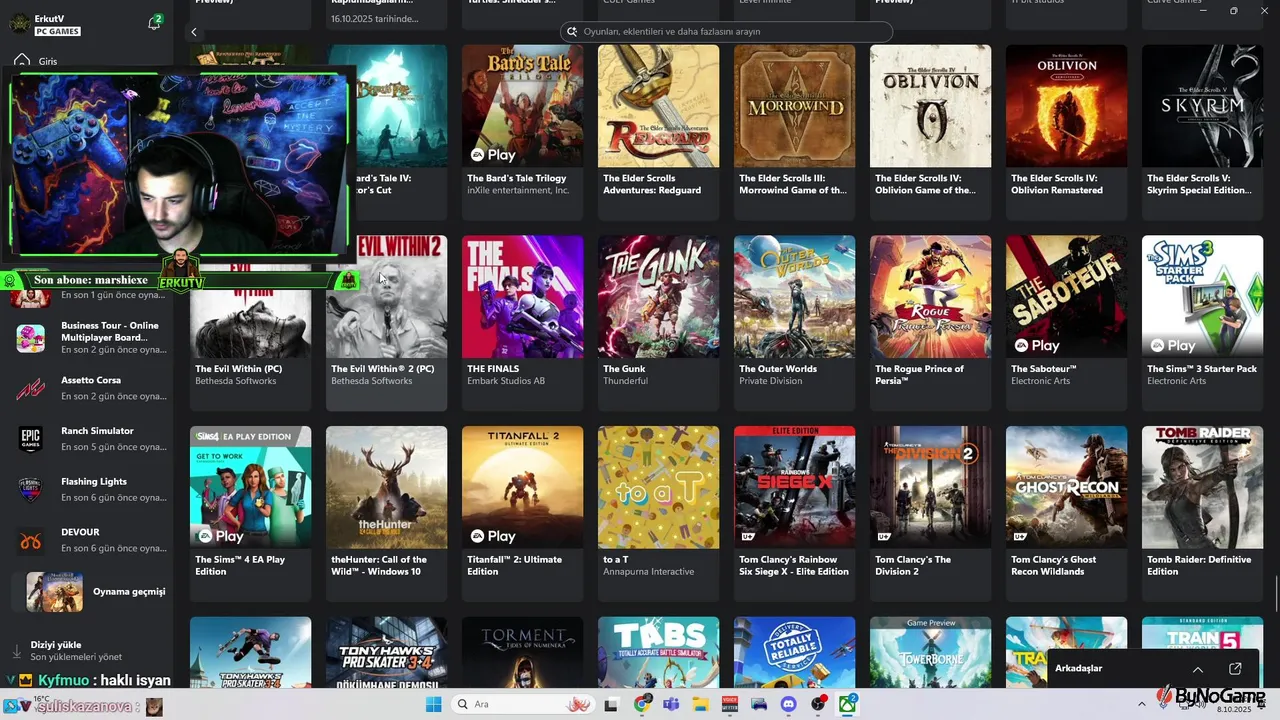This screenshot has height=720, width=1280.
Task: Open The Gunk game tile
Action: click(658, 323)
